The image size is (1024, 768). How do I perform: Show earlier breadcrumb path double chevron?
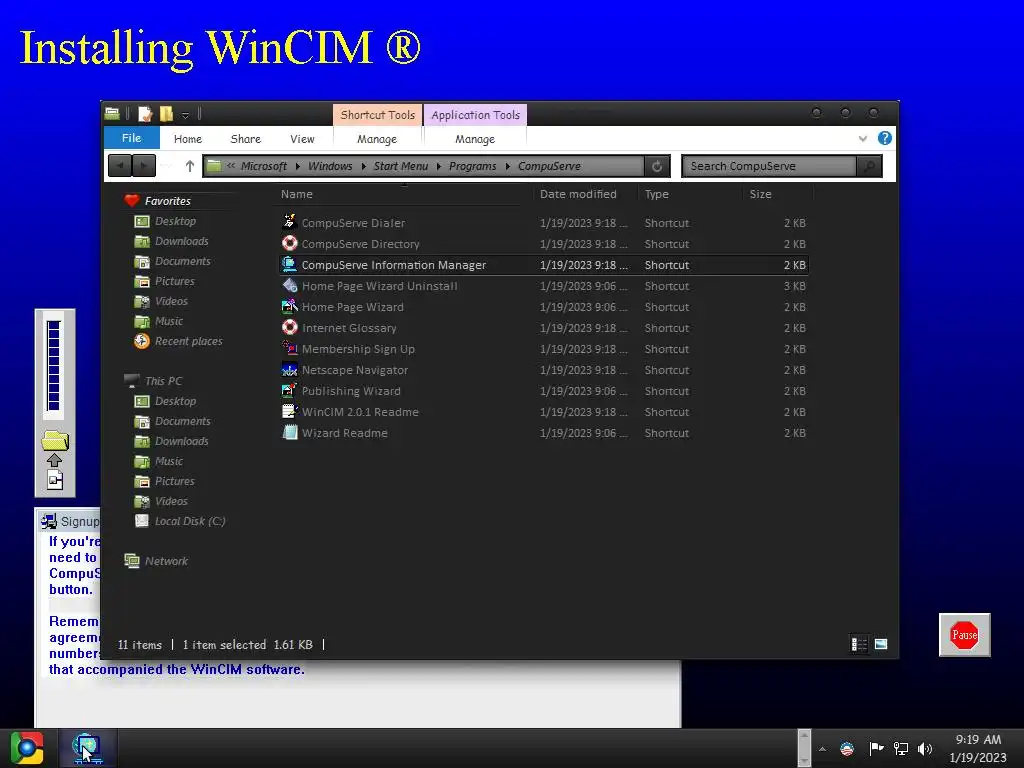(x=231, y=166)
